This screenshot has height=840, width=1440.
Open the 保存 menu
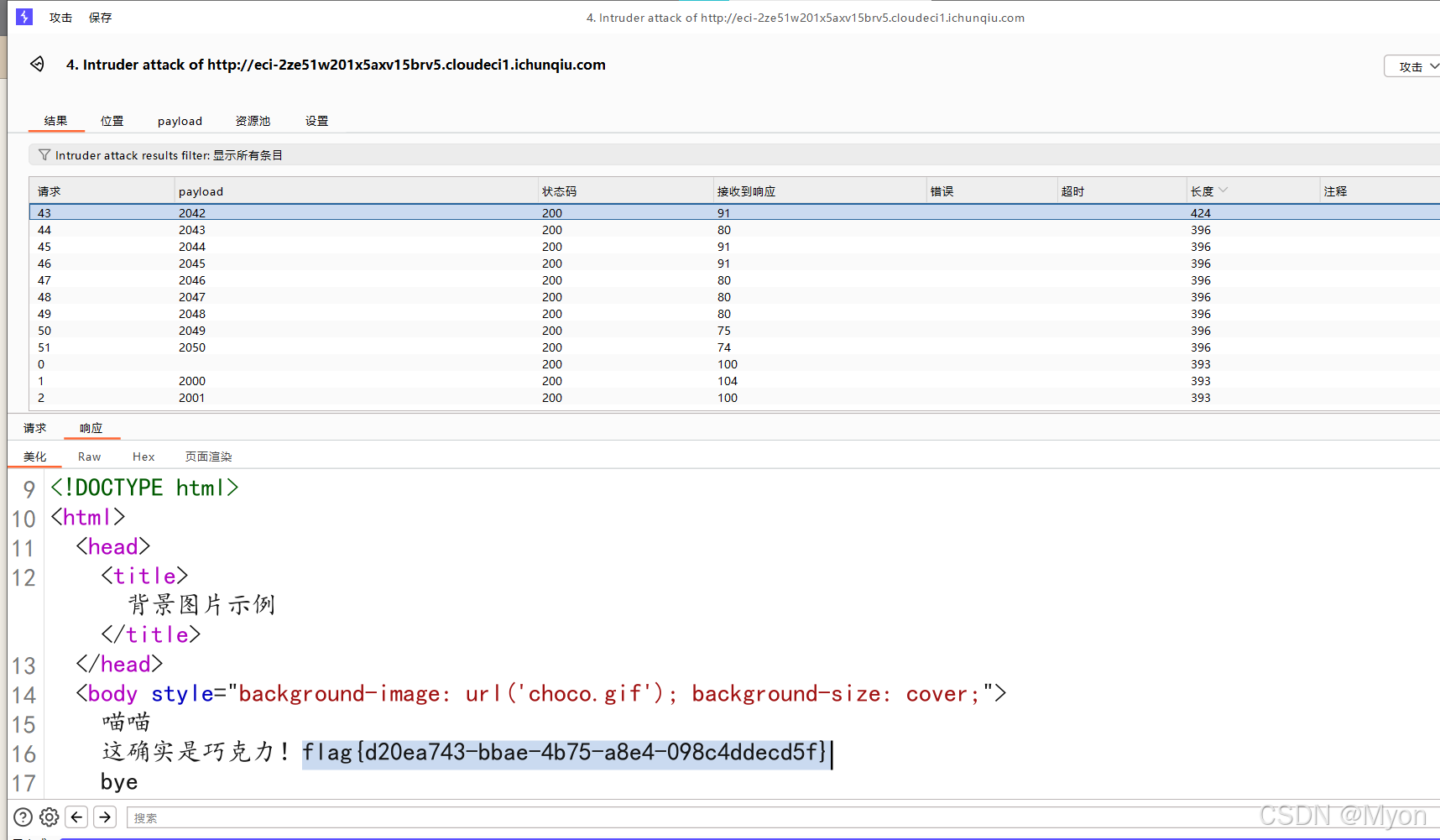[x=101, y=18]
